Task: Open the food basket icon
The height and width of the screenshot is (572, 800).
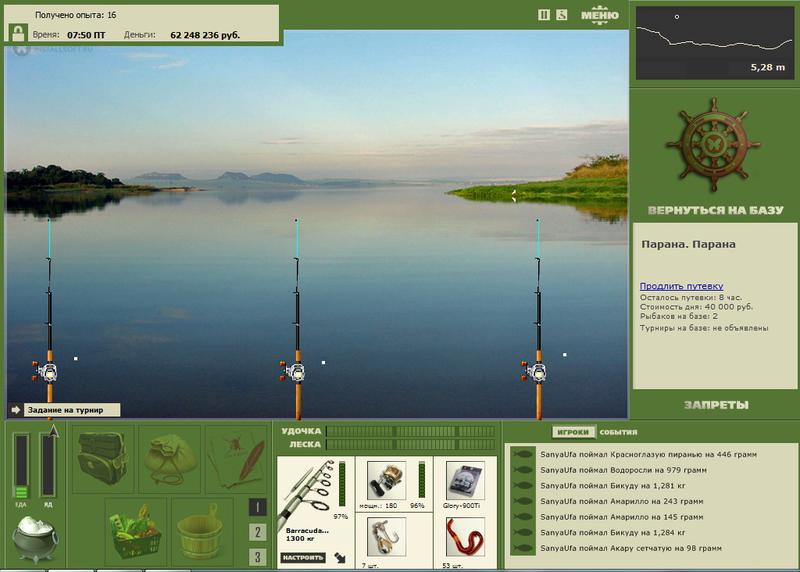Action: tap(136, 531)
